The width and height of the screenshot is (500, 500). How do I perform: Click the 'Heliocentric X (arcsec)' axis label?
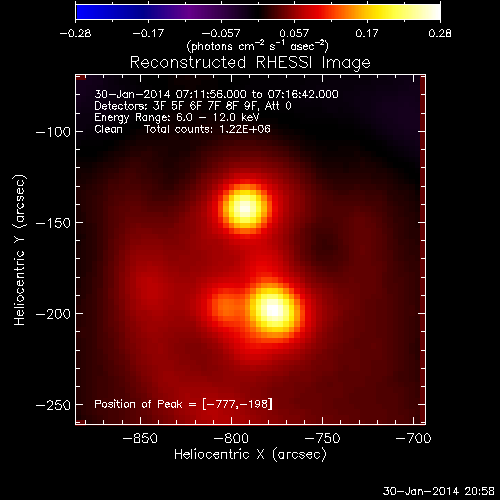[x=250, y=454]
